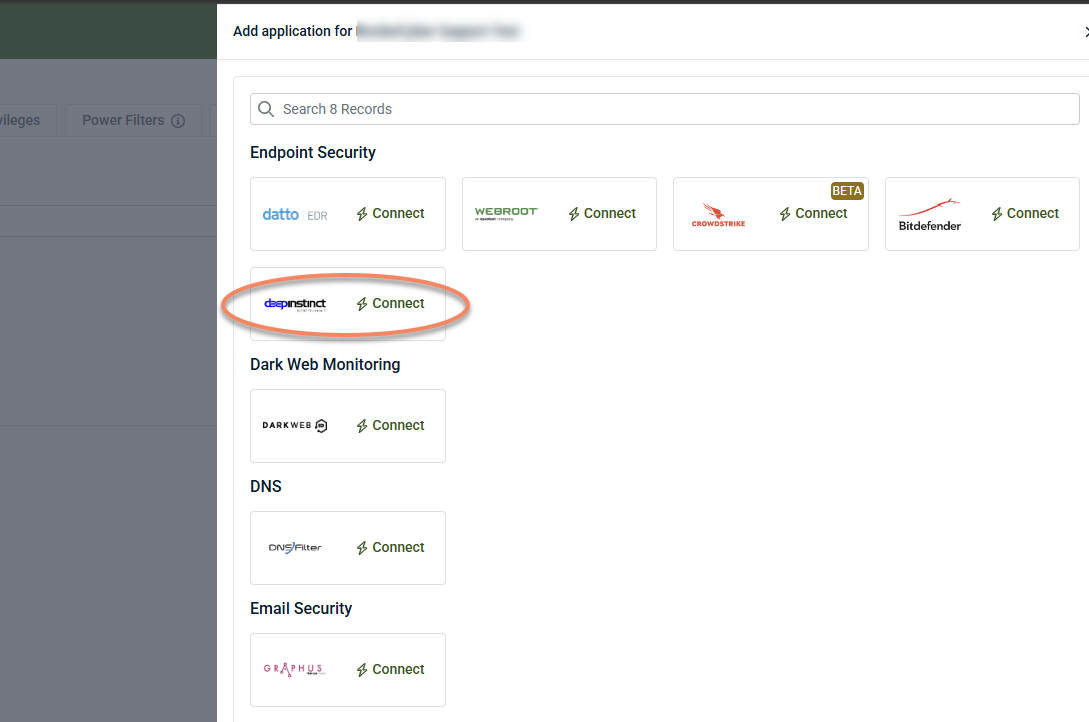Click the Deep Instinct logo

(x=295, y=304)
